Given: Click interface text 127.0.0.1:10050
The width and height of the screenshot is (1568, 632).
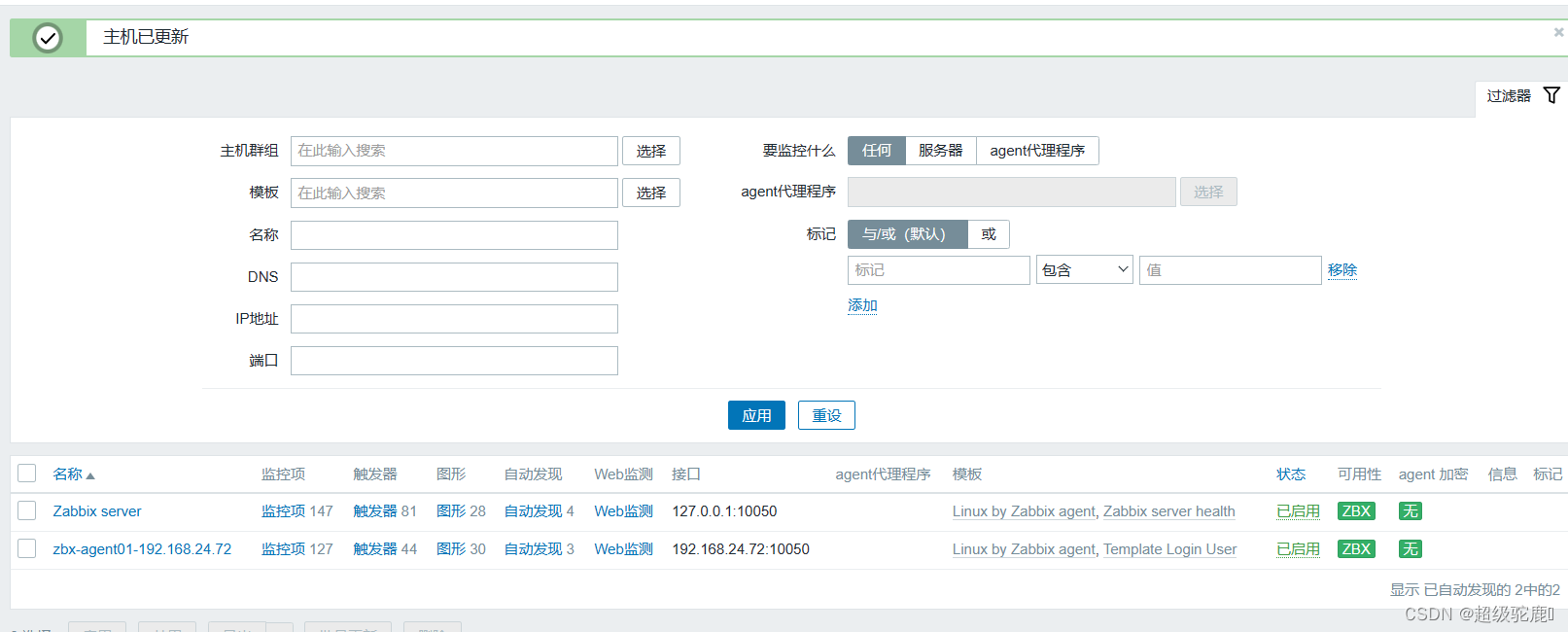Looking at the screenshot, I should 724,511.
